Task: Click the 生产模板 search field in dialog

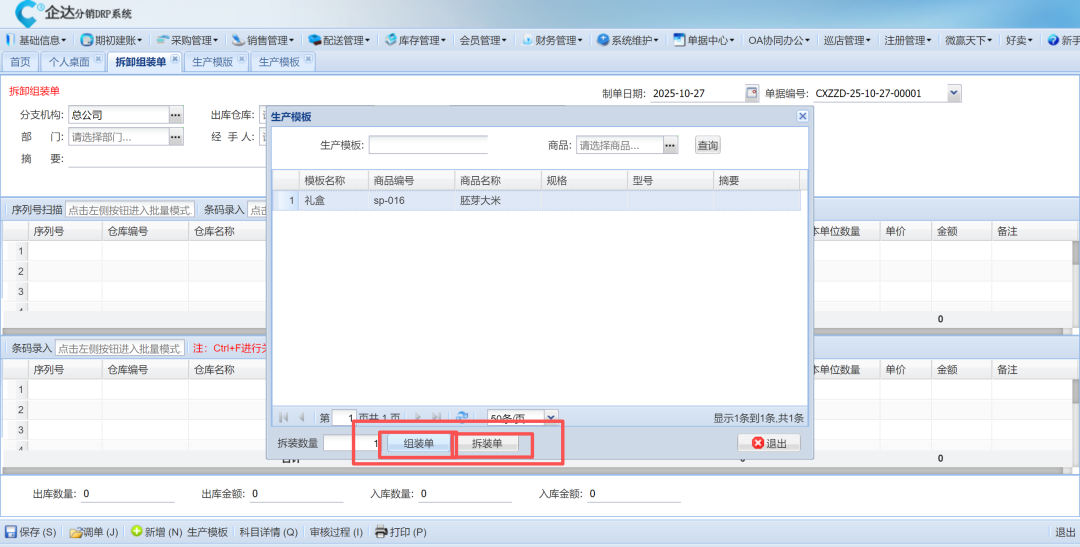Action: 428,145
